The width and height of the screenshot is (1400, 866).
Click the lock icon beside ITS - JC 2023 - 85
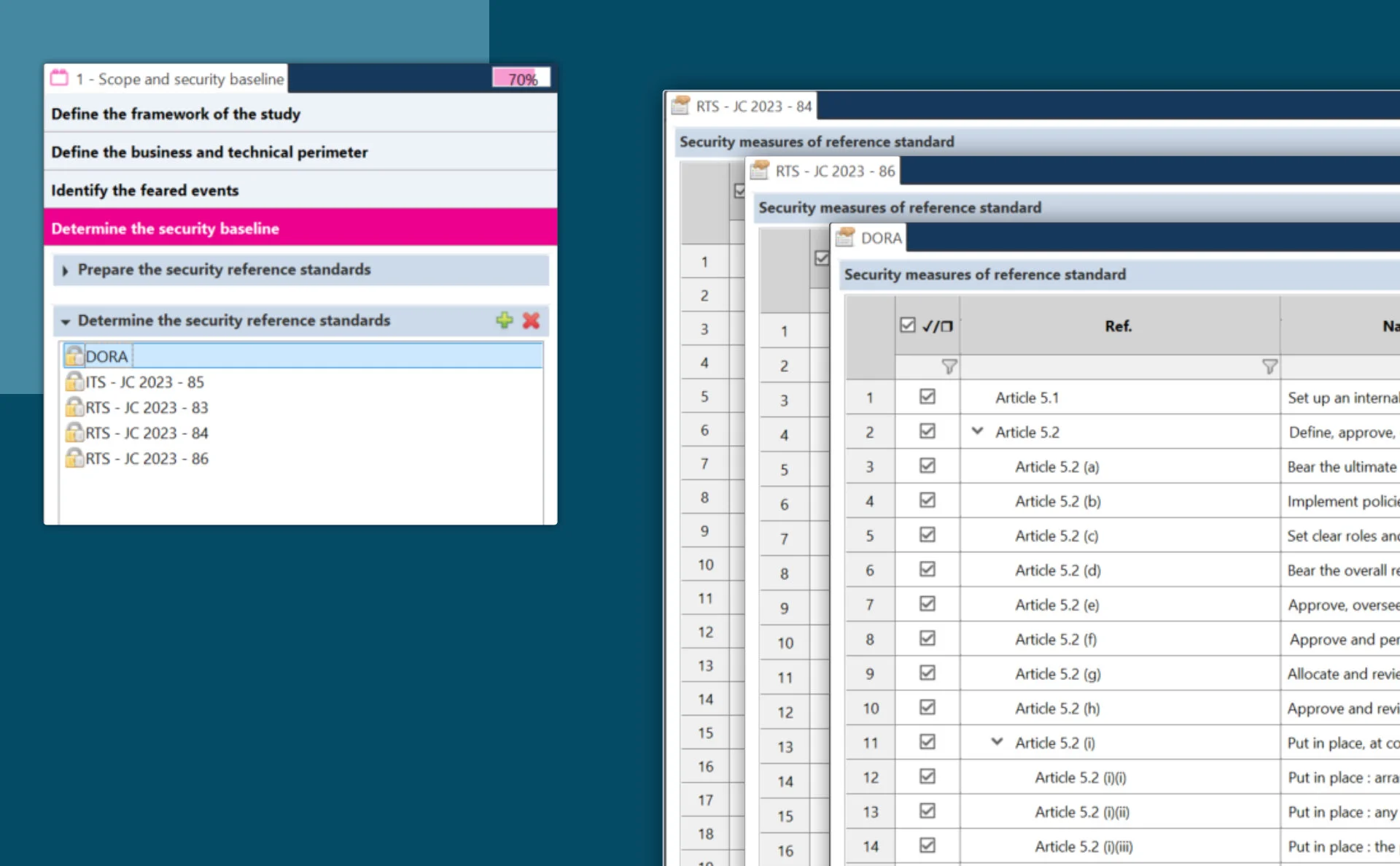coord(74,382)
